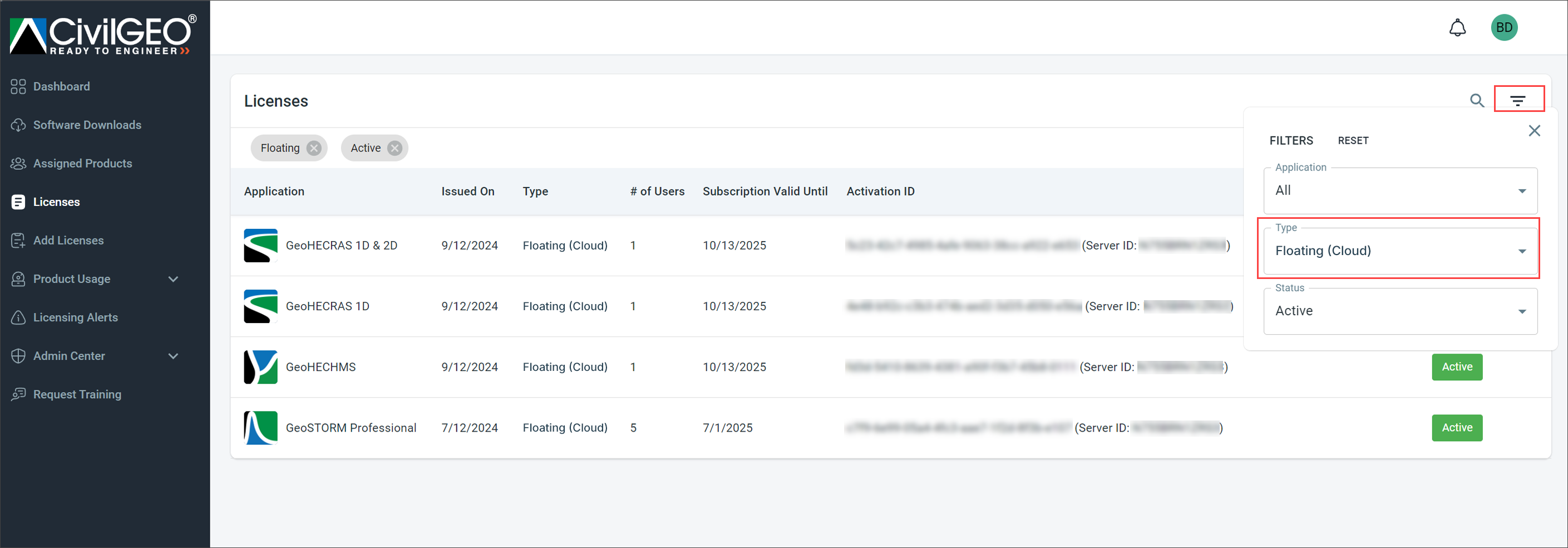Open the Type filter dropdown
The height and width of the screenshot is (548, 1568).
point(1399,251)
